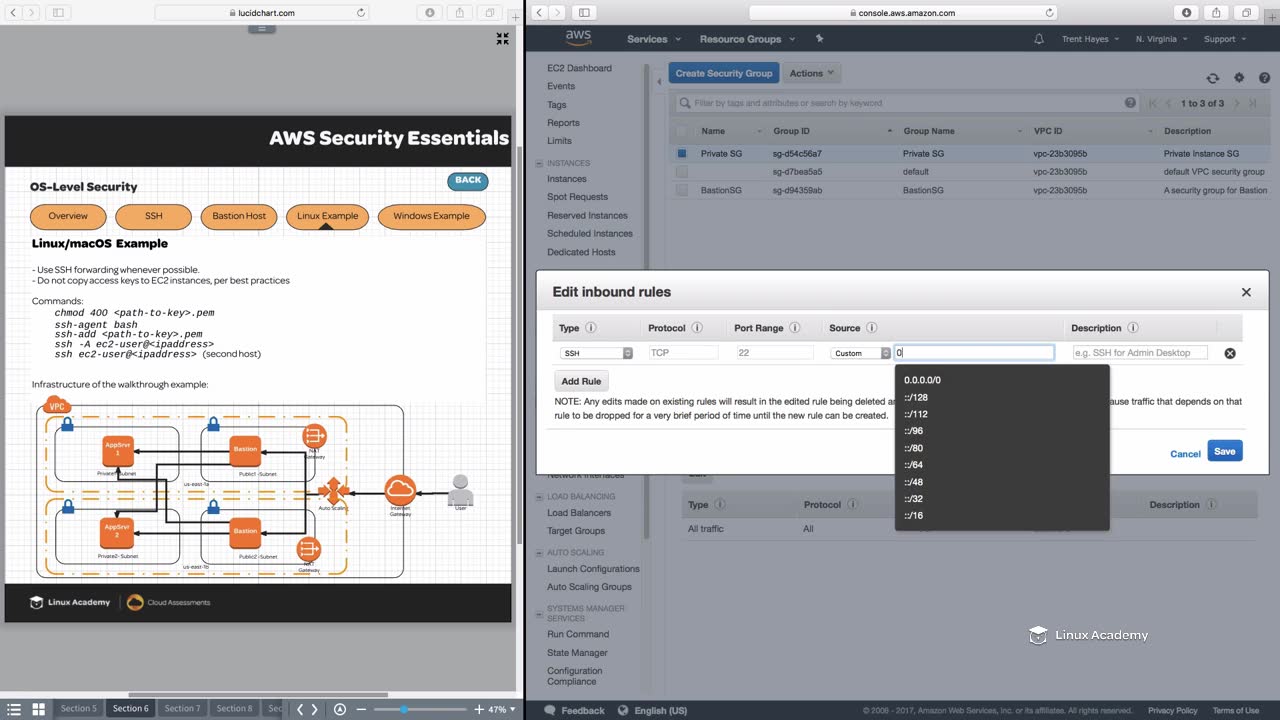Focus the source CIDR input field

[x=974, y=353]
